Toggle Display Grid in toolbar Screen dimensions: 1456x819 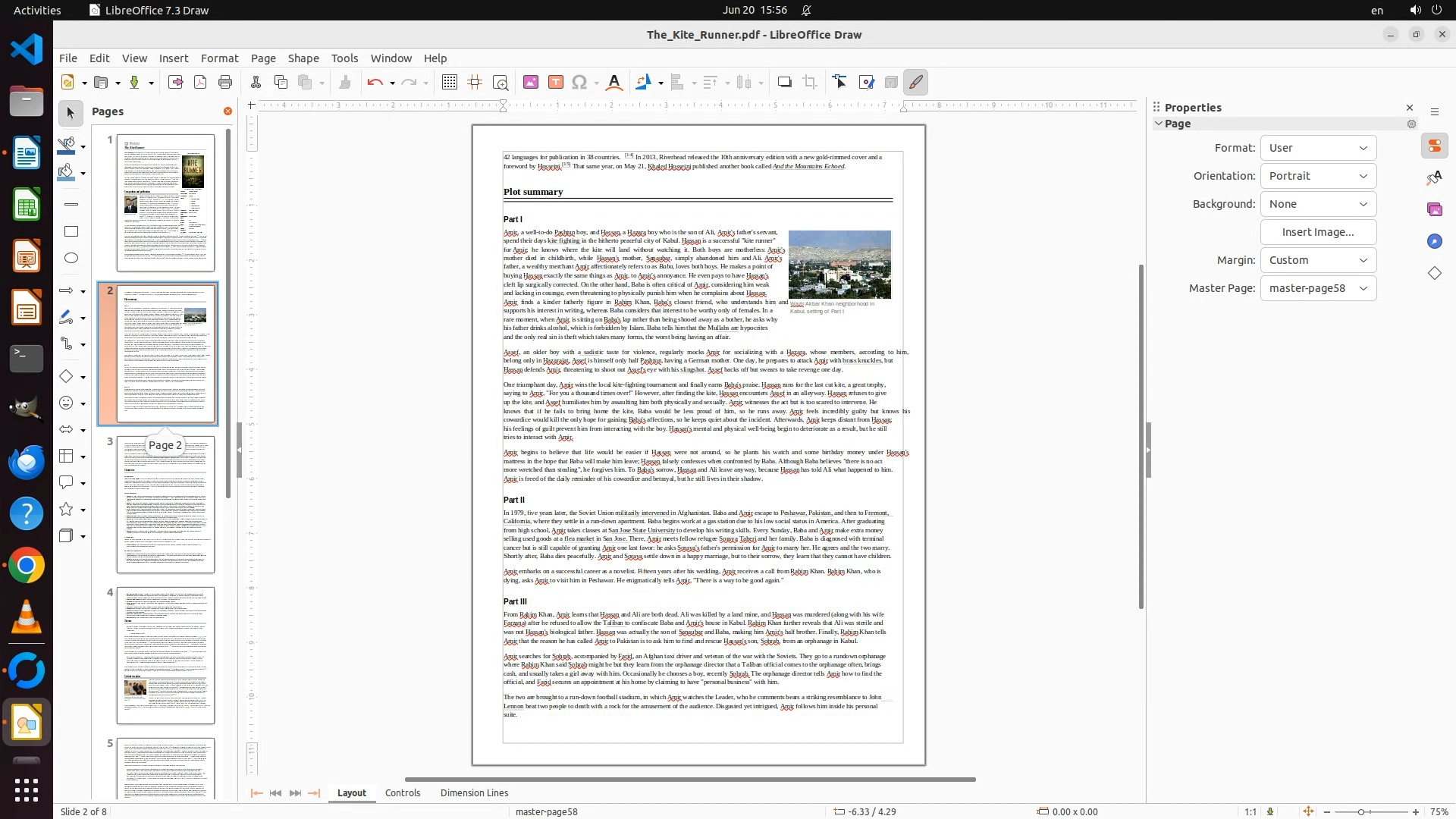[x=450, y=82]
